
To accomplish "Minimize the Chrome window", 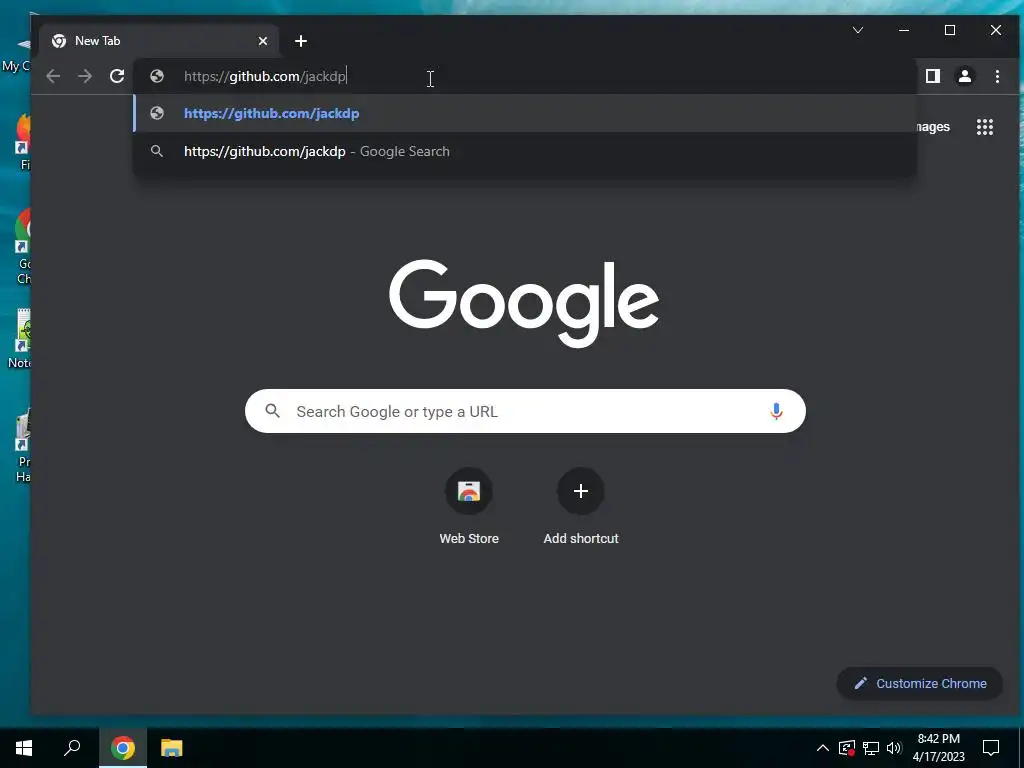I will 904,30.
